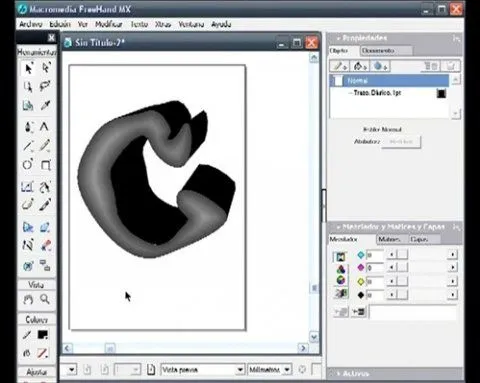
Task: Open the Edición menu
Action: (x=60, y=24)
